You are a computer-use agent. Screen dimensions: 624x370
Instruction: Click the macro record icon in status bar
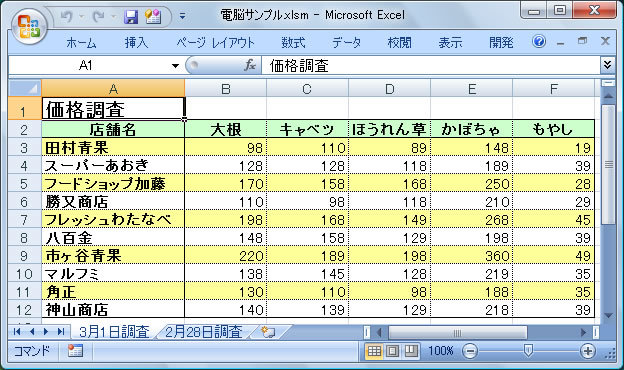pos(75,351)
